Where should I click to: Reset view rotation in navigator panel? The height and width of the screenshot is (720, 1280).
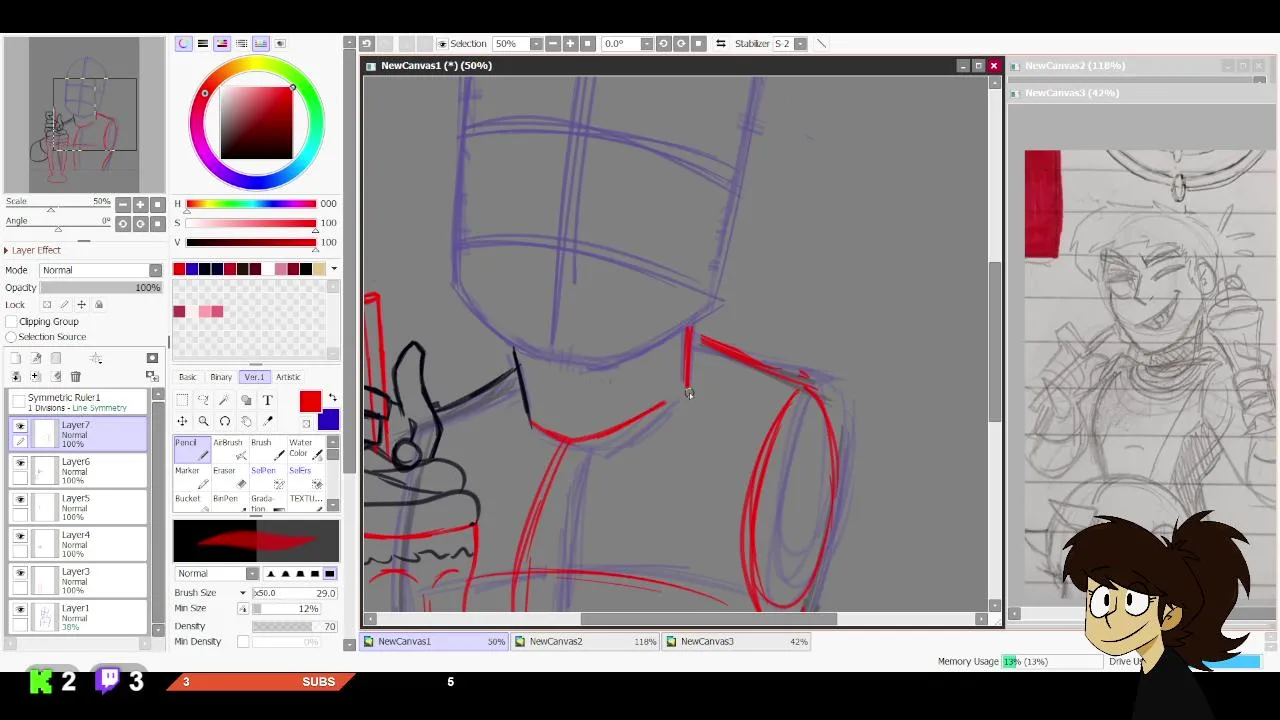(158, 224)
